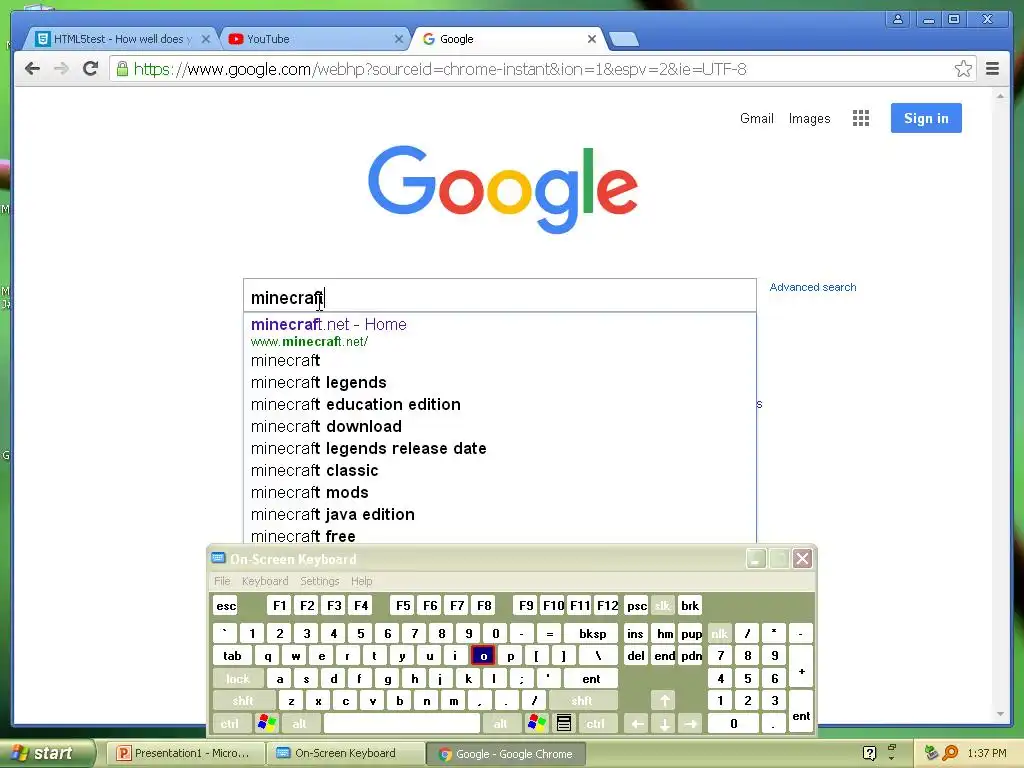
Task: Click the page scrollbar down arrow
Action: click(1000, 714)
